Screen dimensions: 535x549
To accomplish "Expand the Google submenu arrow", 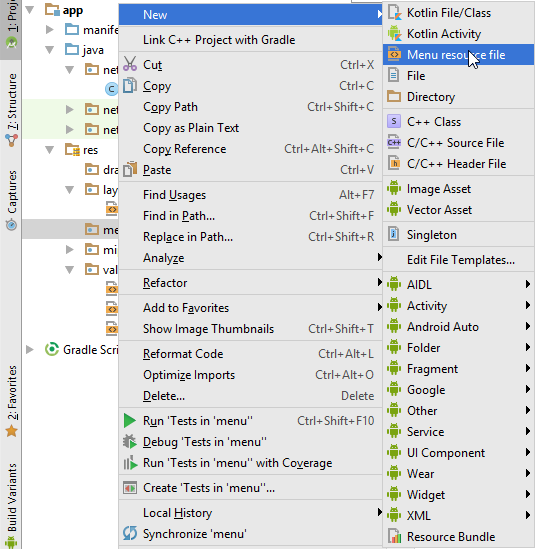I will tap(528, 389).
